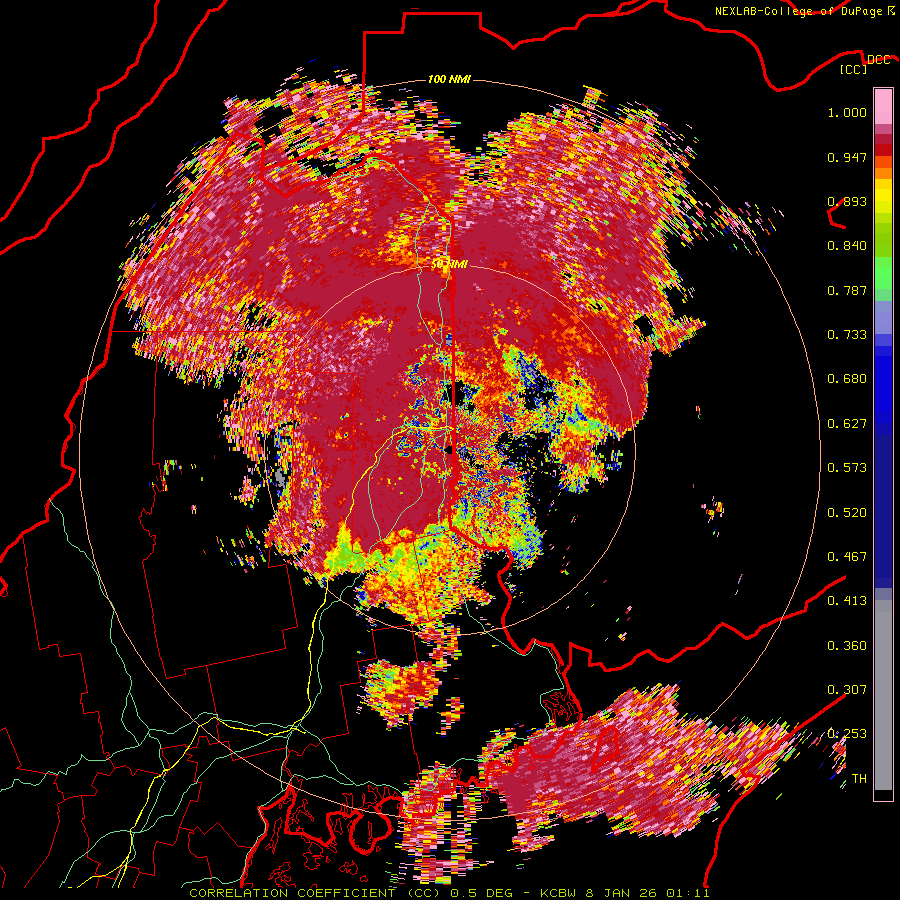This screenshot has height=900, width=900.
Task: Pick the yellow color bar segment near 0.893
Action: coord(883,196)
